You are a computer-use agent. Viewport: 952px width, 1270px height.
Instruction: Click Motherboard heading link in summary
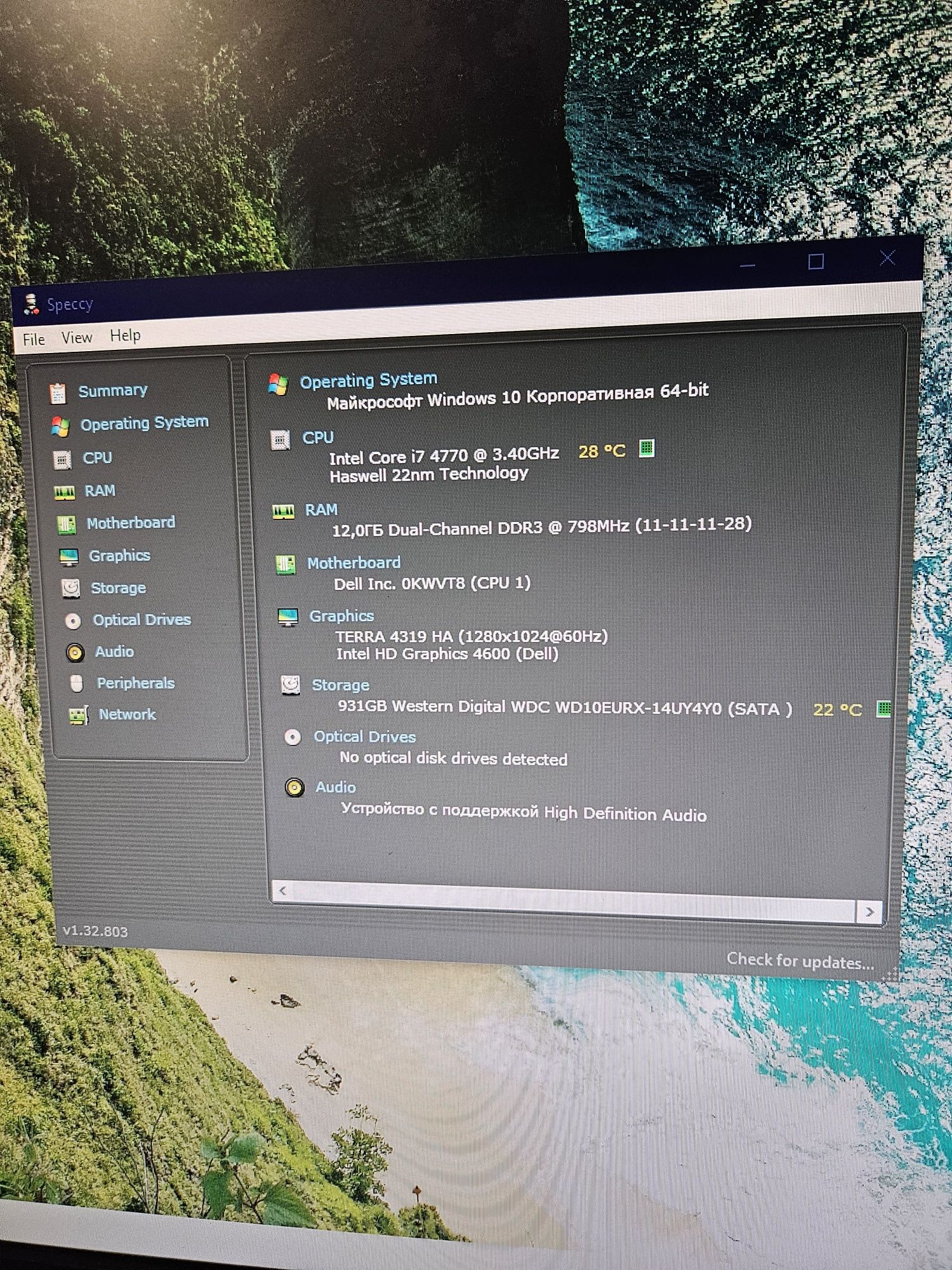(x=354, y=563)
